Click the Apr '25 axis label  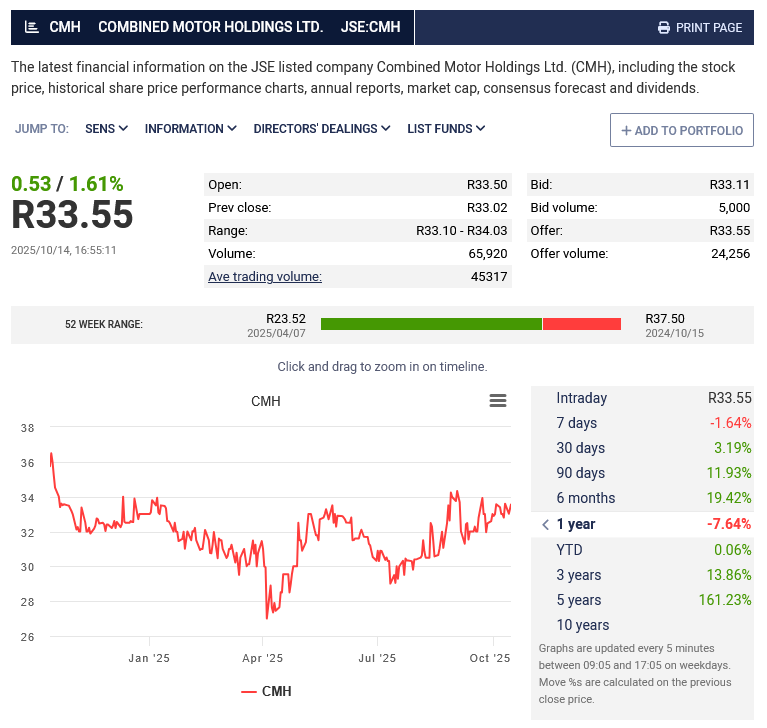[262, 658]
